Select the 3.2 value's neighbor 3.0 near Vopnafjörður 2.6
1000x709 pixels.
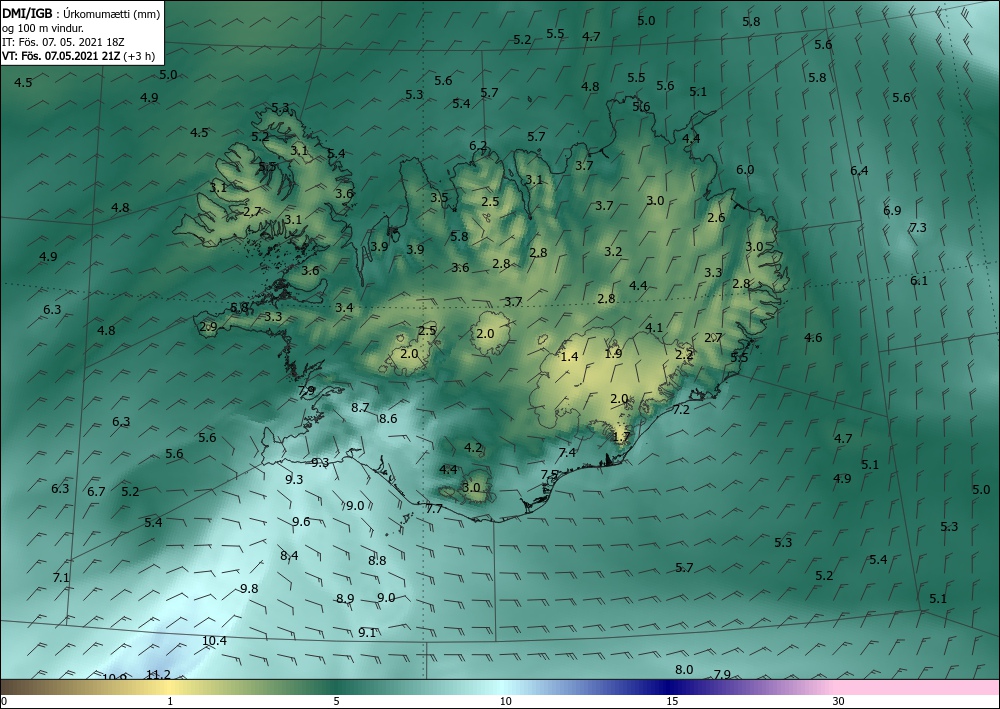(655, 201)
